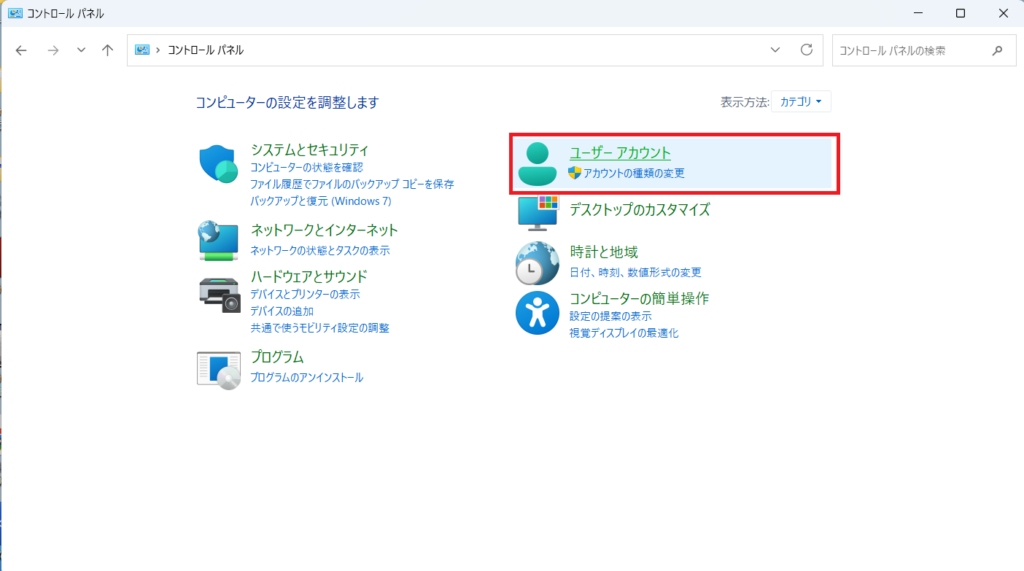Open the ユーザー アカウント heading link
The height and width of the screenshot is (571, 1024).
(x=620, y=153)
